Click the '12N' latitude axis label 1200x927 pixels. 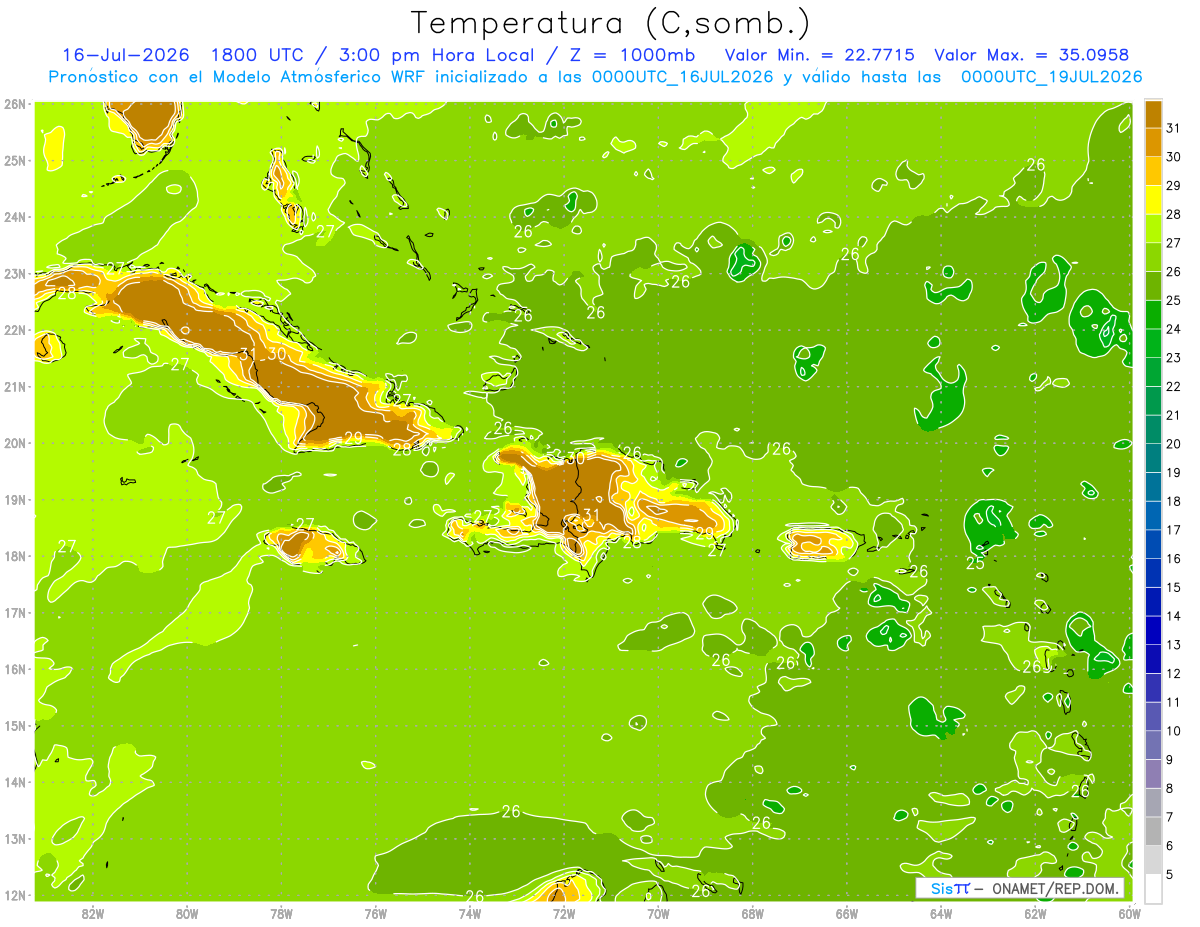(15, 895)
